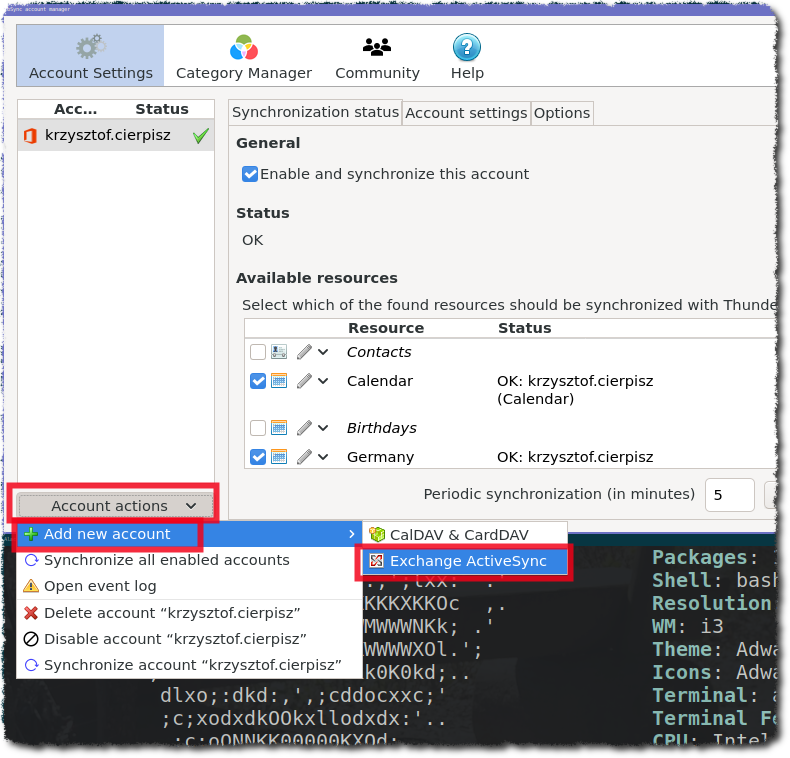Viewport: 790px width, 758px height.
Task: Click the "Germany" resource name
Action: 380,457
